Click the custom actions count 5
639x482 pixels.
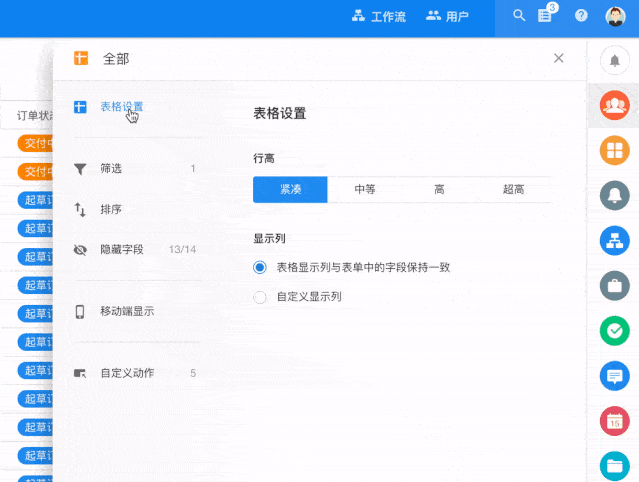click(x=193, y=373)
